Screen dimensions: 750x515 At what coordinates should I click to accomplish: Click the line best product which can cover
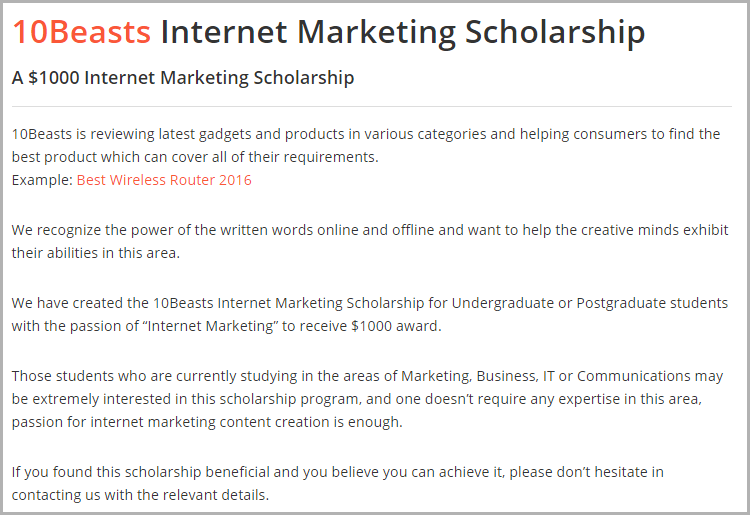point(195,157)
